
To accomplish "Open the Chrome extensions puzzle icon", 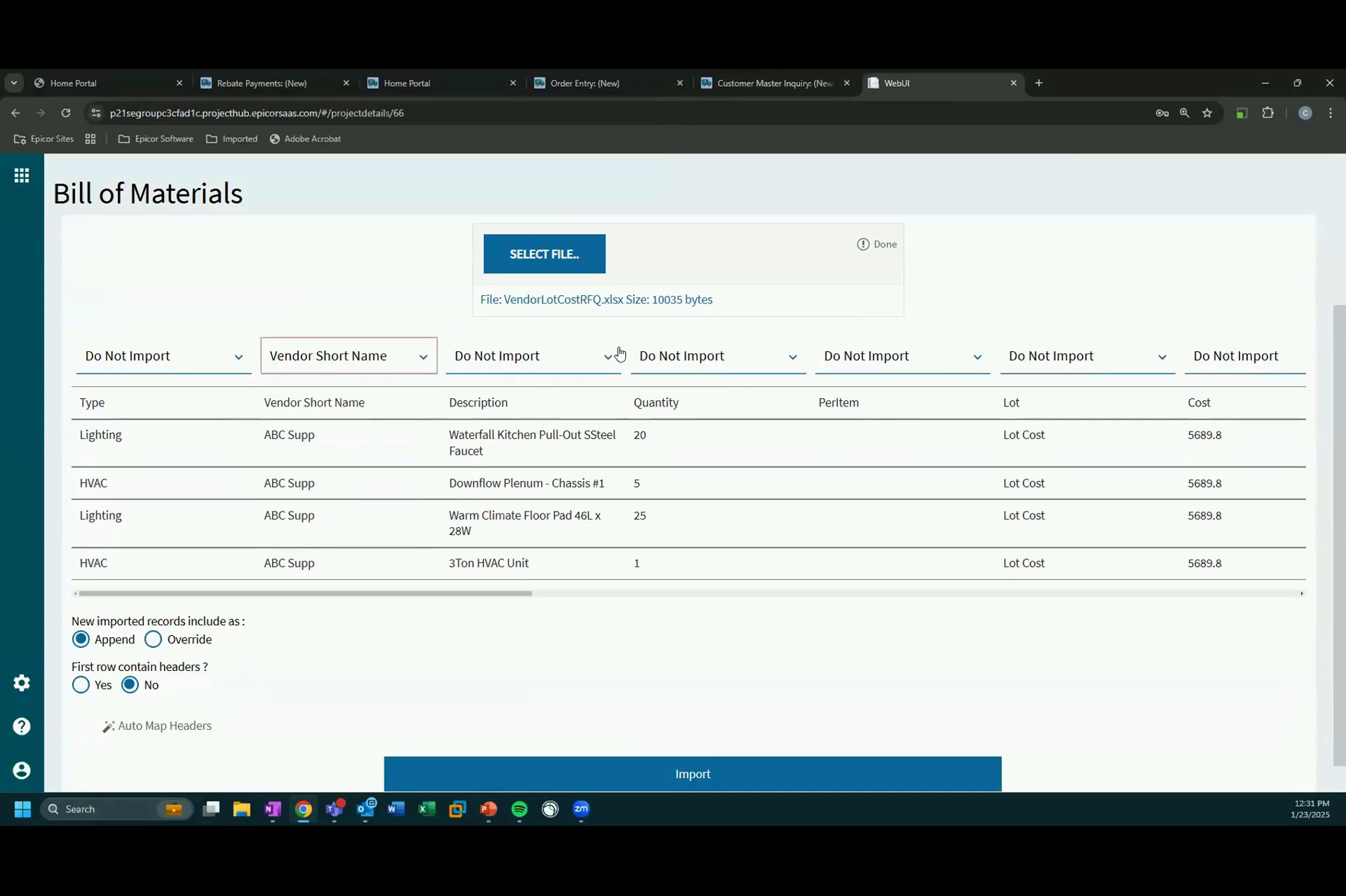I will 1267,113.
